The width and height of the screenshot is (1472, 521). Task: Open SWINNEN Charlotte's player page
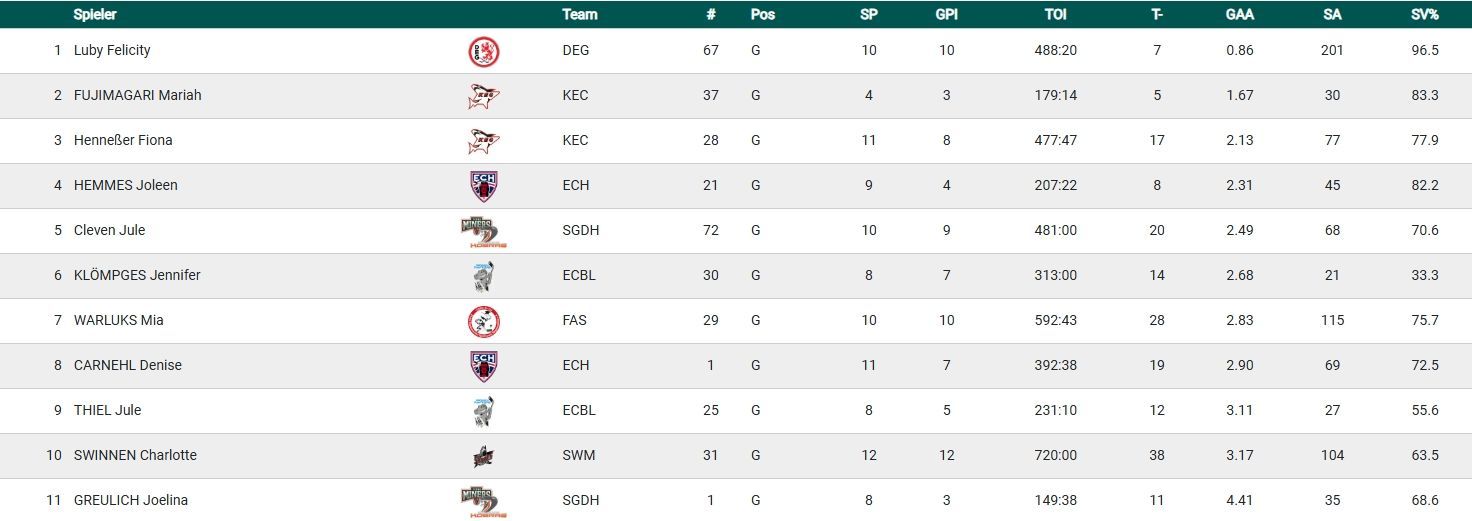[135, 456]
